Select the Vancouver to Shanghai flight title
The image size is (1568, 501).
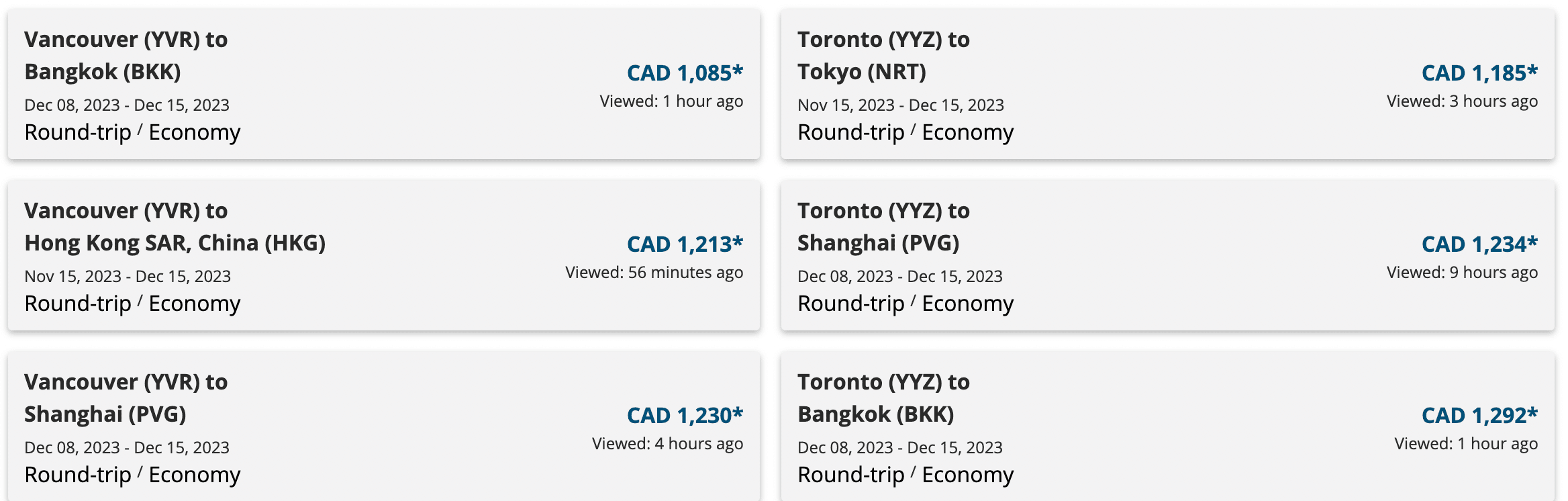point(126,398)
